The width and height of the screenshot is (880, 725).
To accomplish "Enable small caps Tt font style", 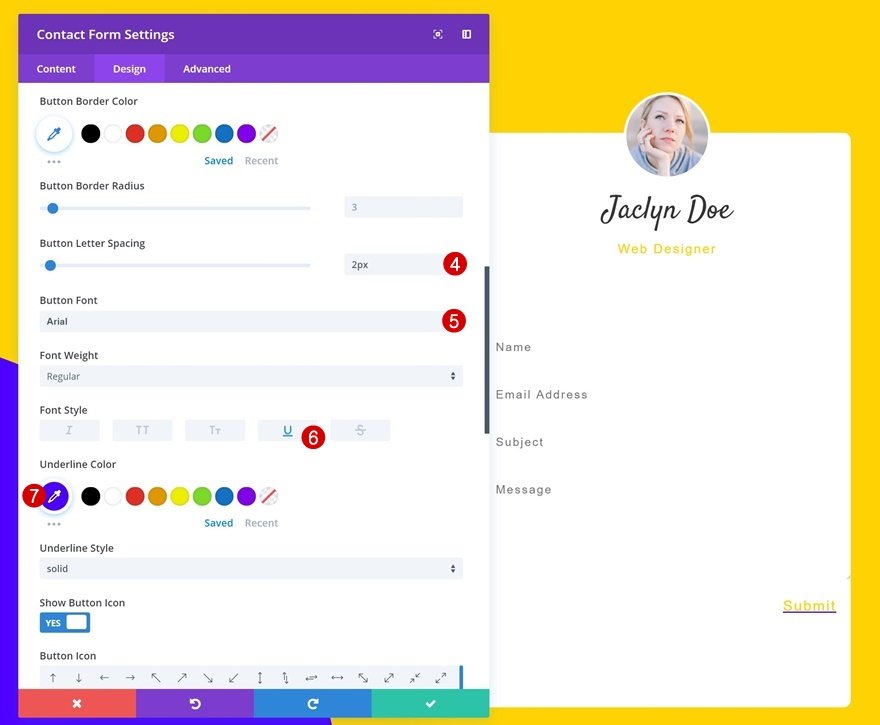I will (215, 430).
